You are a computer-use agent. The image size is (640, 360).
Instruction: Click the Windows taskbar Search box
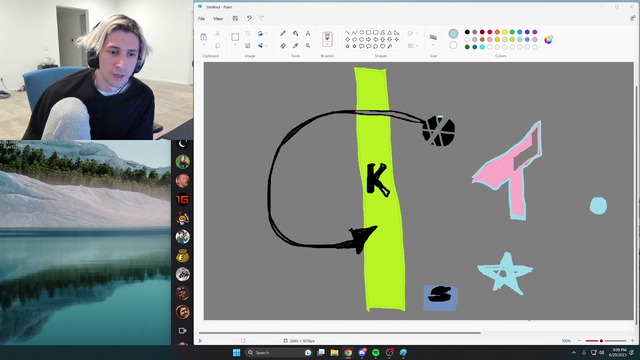click(x=273, y=353)
